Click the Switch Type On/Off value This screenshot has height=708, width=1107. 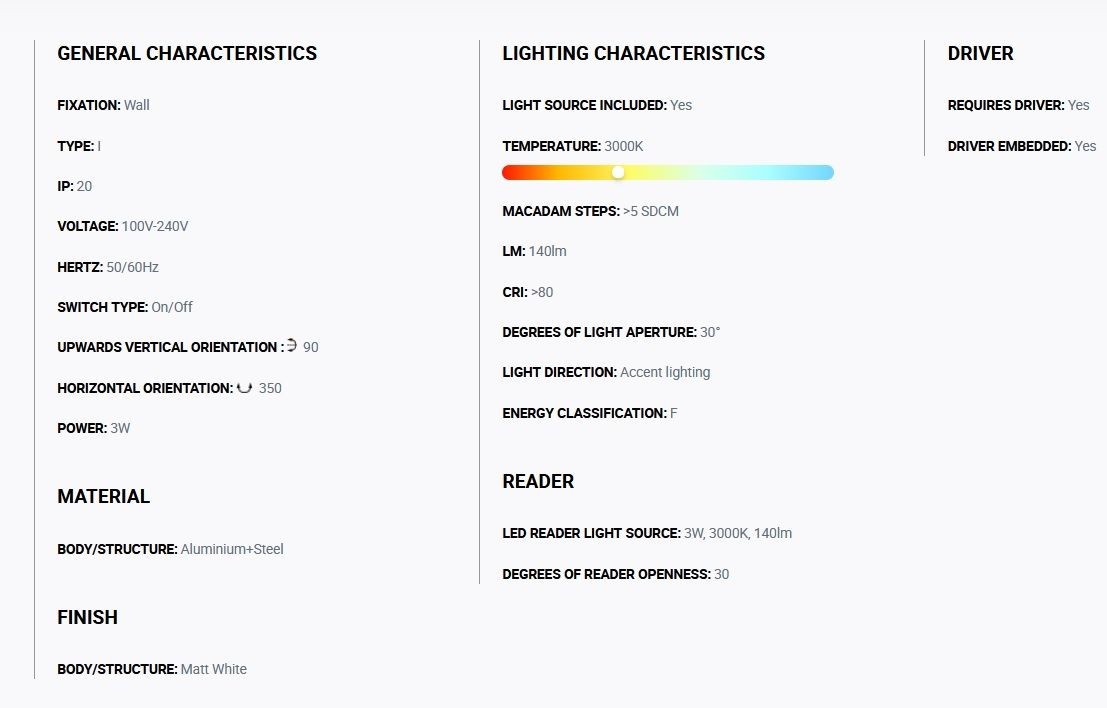pos(172,307)
